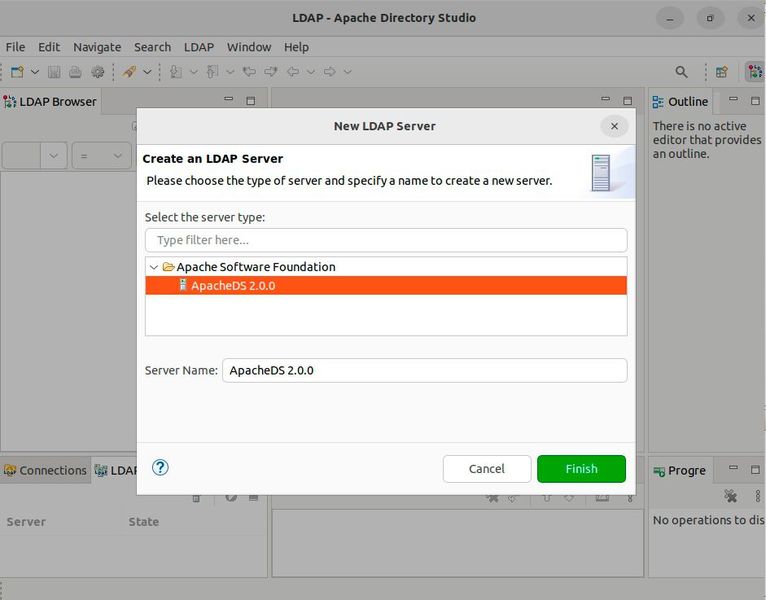Open the Edit menu
The width and height of the screenshot is (766, 600).
coord(49,47)
